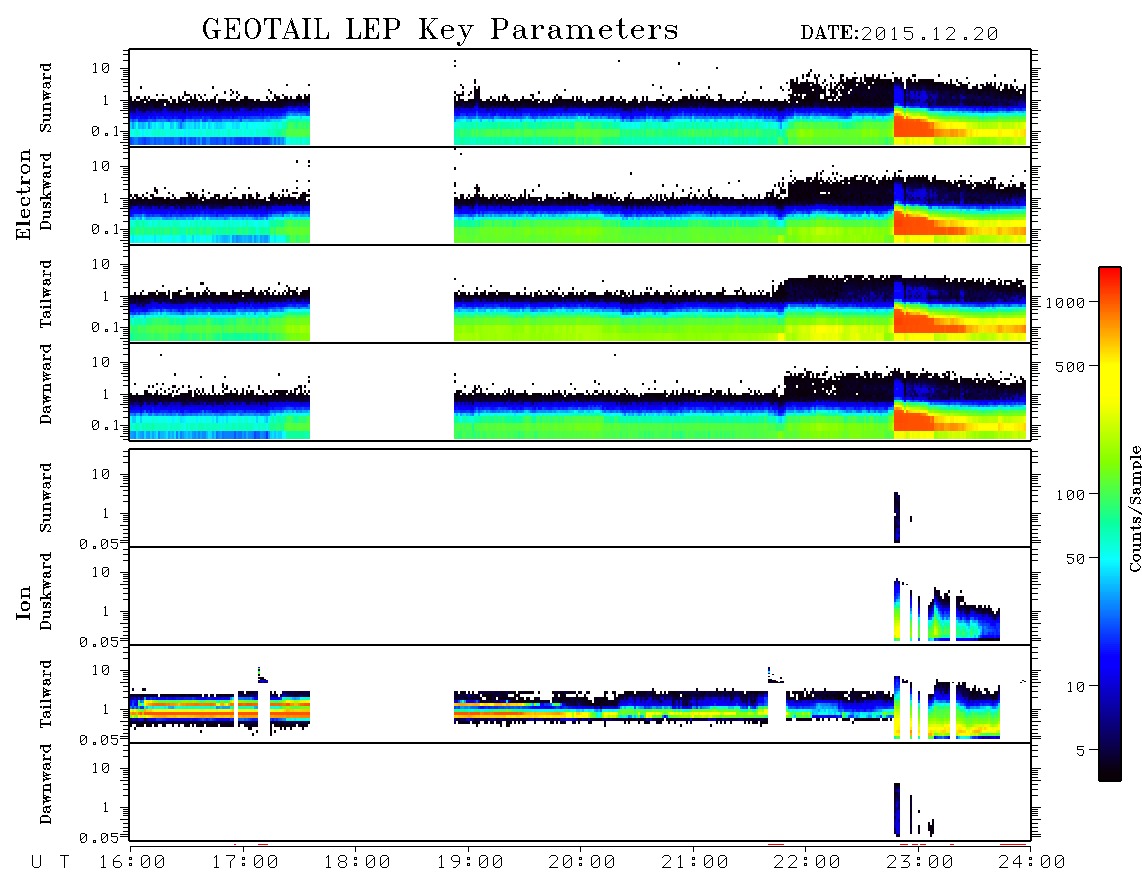Click the 10 tick on colorbar
Screen dimensions: 1142x880
click(1075, 687)
